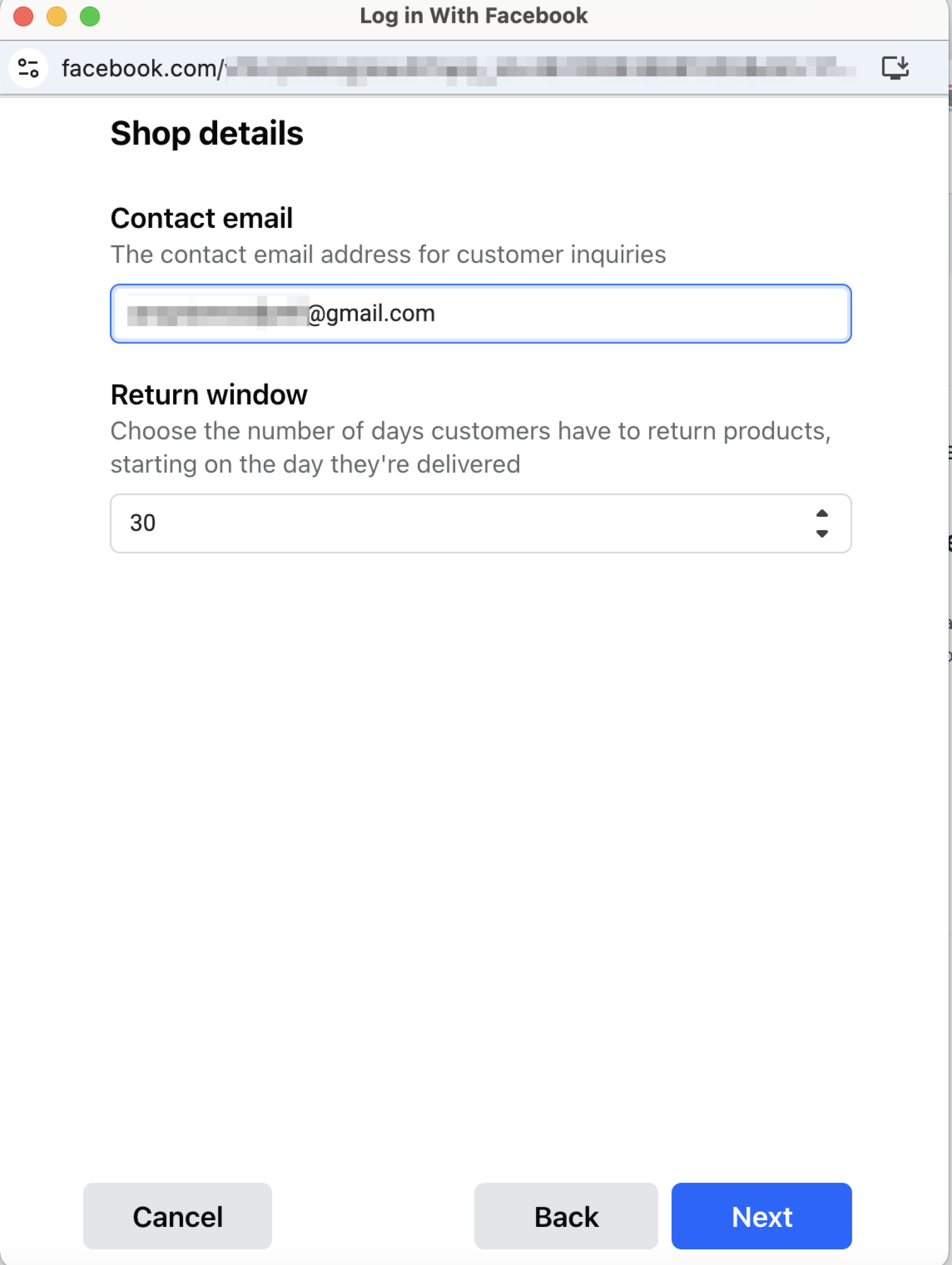Image resolution: width=952 pixels, height=1265 pixels.
Task: Minimize the window with the yellow button
Action: (57, 16)
